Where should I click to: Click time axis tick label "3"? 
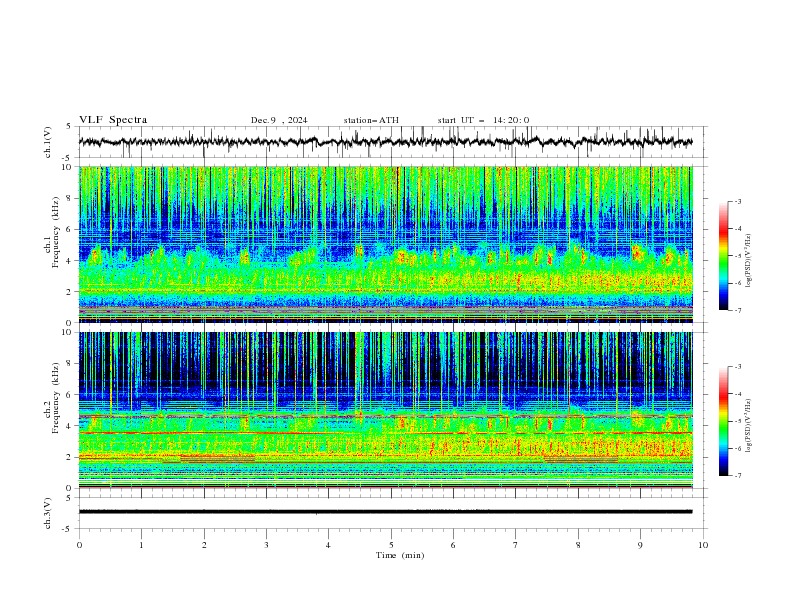[266, 545]
